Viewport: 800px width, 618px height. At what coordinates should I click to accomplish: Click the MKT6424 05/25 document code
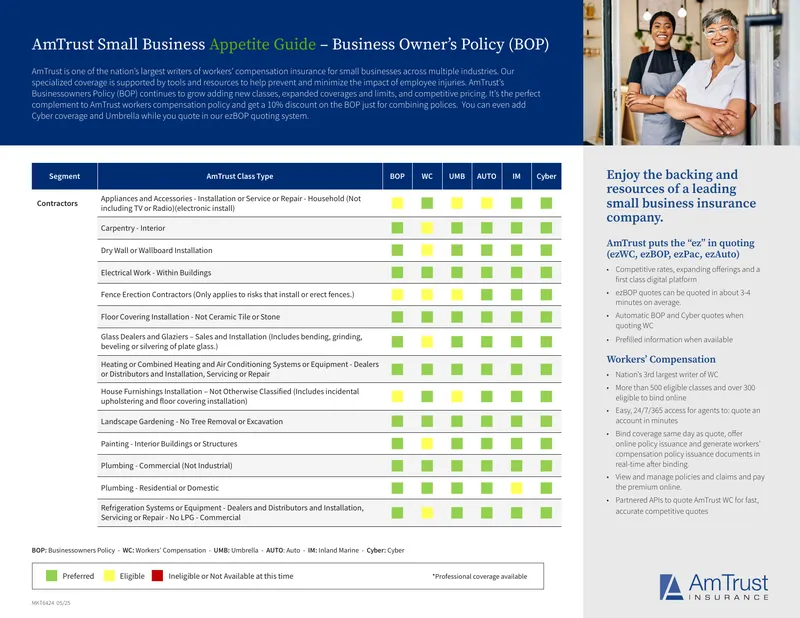[x=51, y=603]
